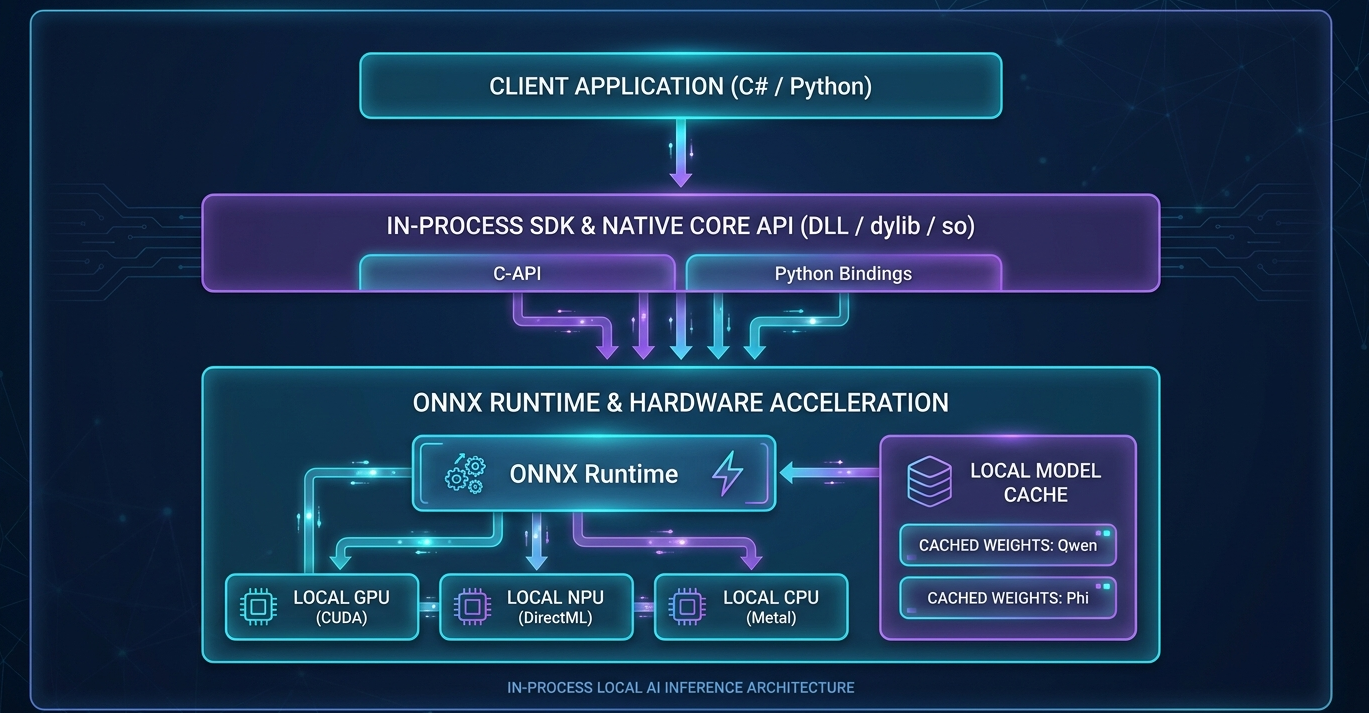This screenshot has height=713, width=1369.
Task: Click the (Metal) label under Local CPU
Action: pos(771,618)
